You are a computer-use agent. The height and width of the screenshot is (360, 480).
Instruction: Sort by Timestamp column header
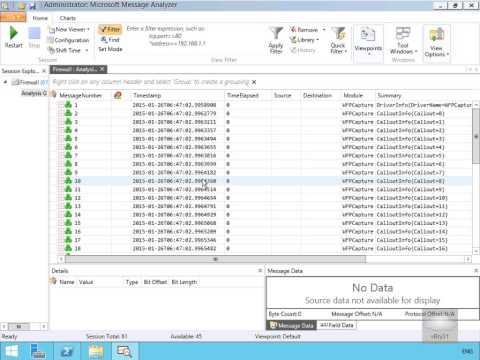click(147, 95)
